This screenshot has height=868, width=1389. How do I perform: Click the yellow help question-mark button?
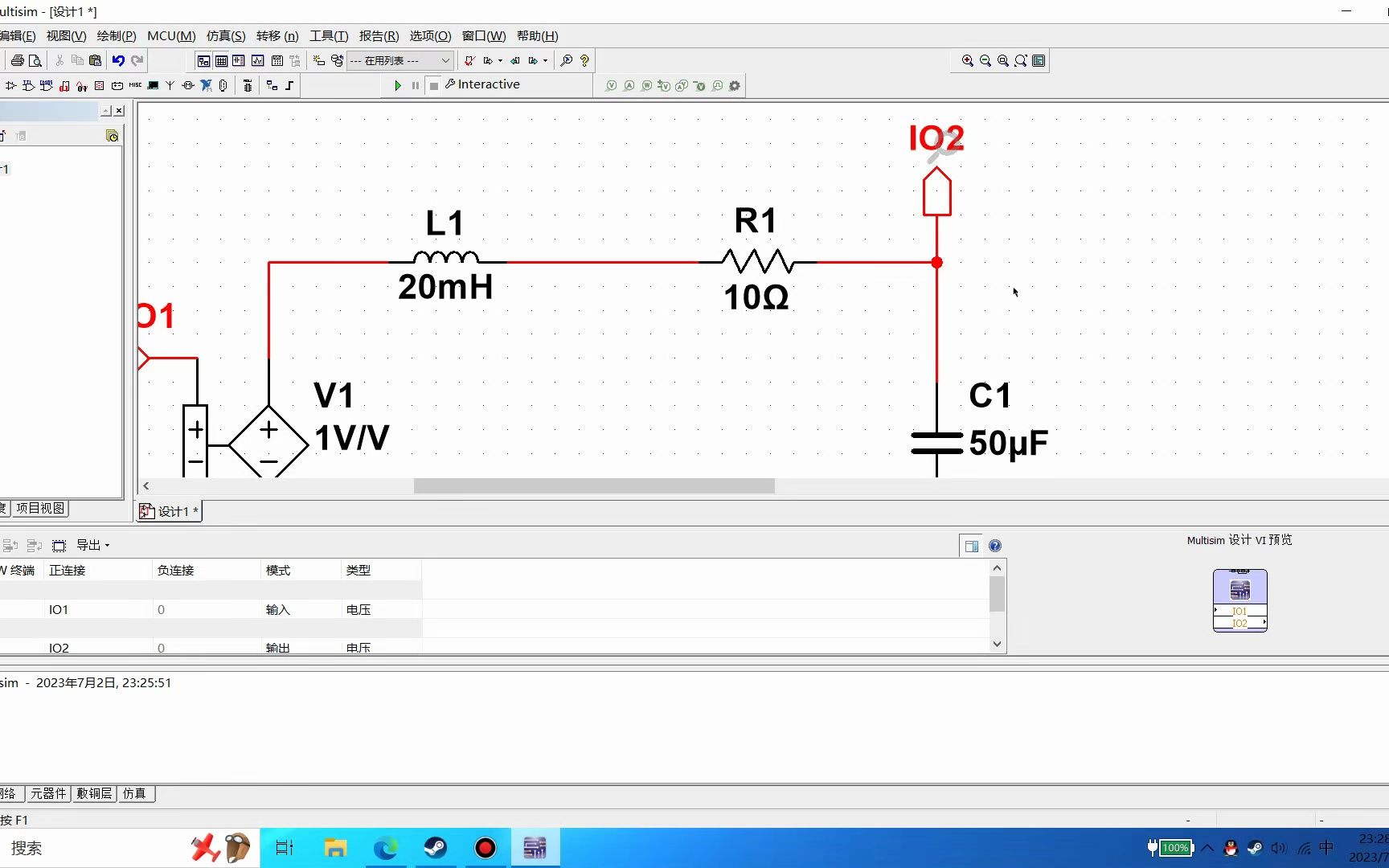(x=584, y=60)
